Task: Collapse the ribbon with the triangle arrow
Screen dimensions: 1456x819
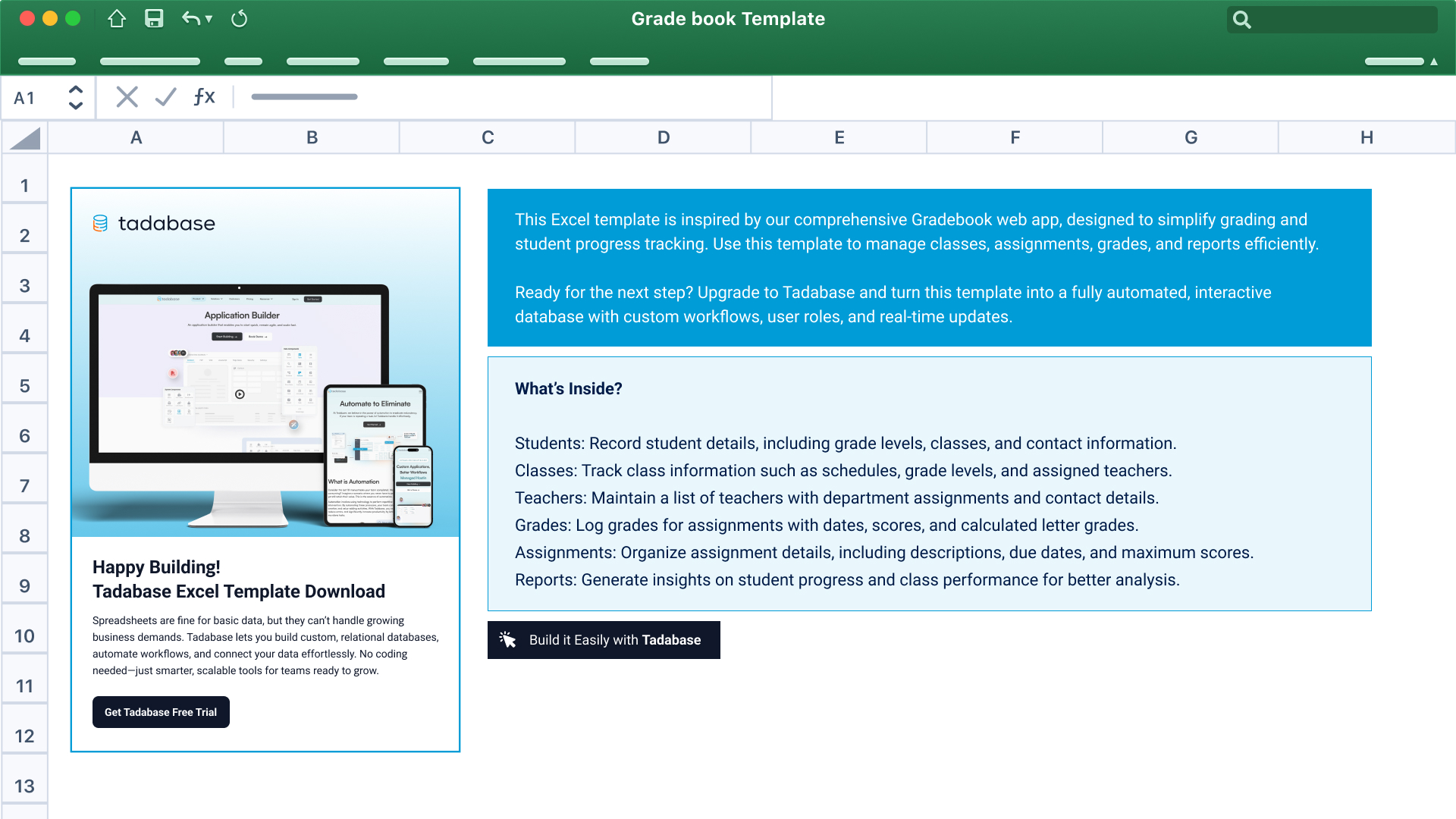Action: pos(1434,61)
